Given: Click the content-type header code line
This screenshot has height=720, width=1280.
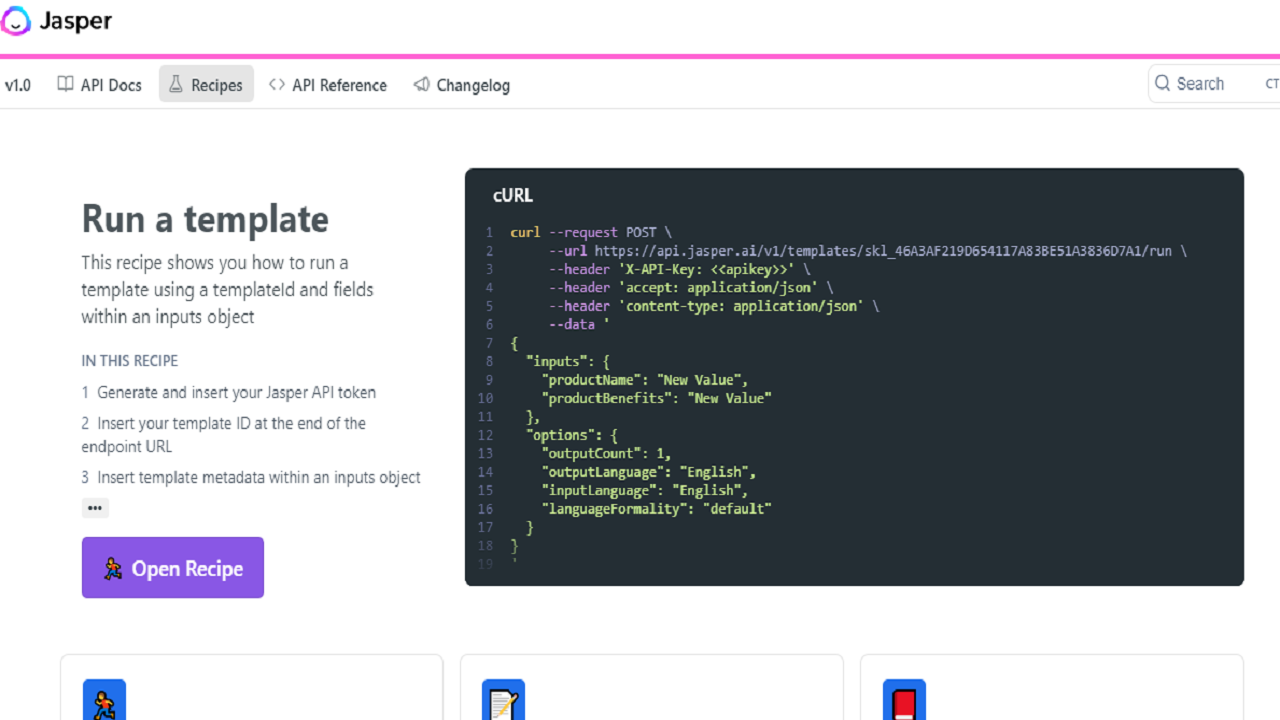Looking at the screenshot, I should click(x=714, y=306).
